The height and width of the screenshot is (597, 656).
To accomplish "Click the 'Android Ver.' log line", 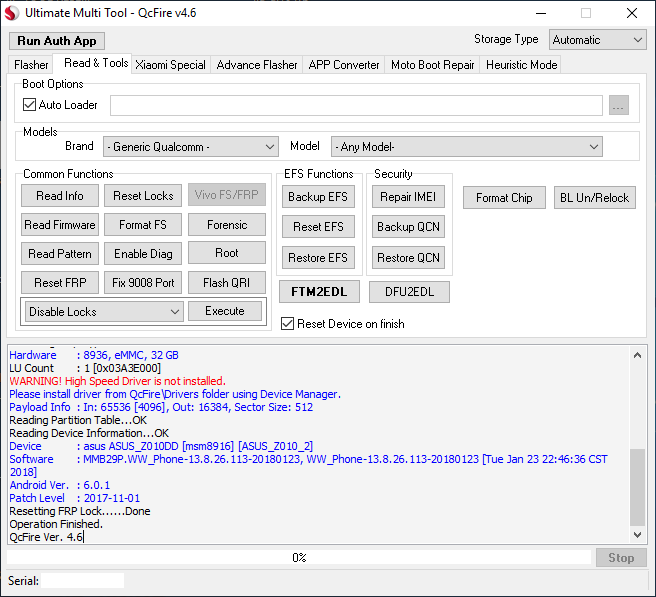I will click(x=60, y=485).
